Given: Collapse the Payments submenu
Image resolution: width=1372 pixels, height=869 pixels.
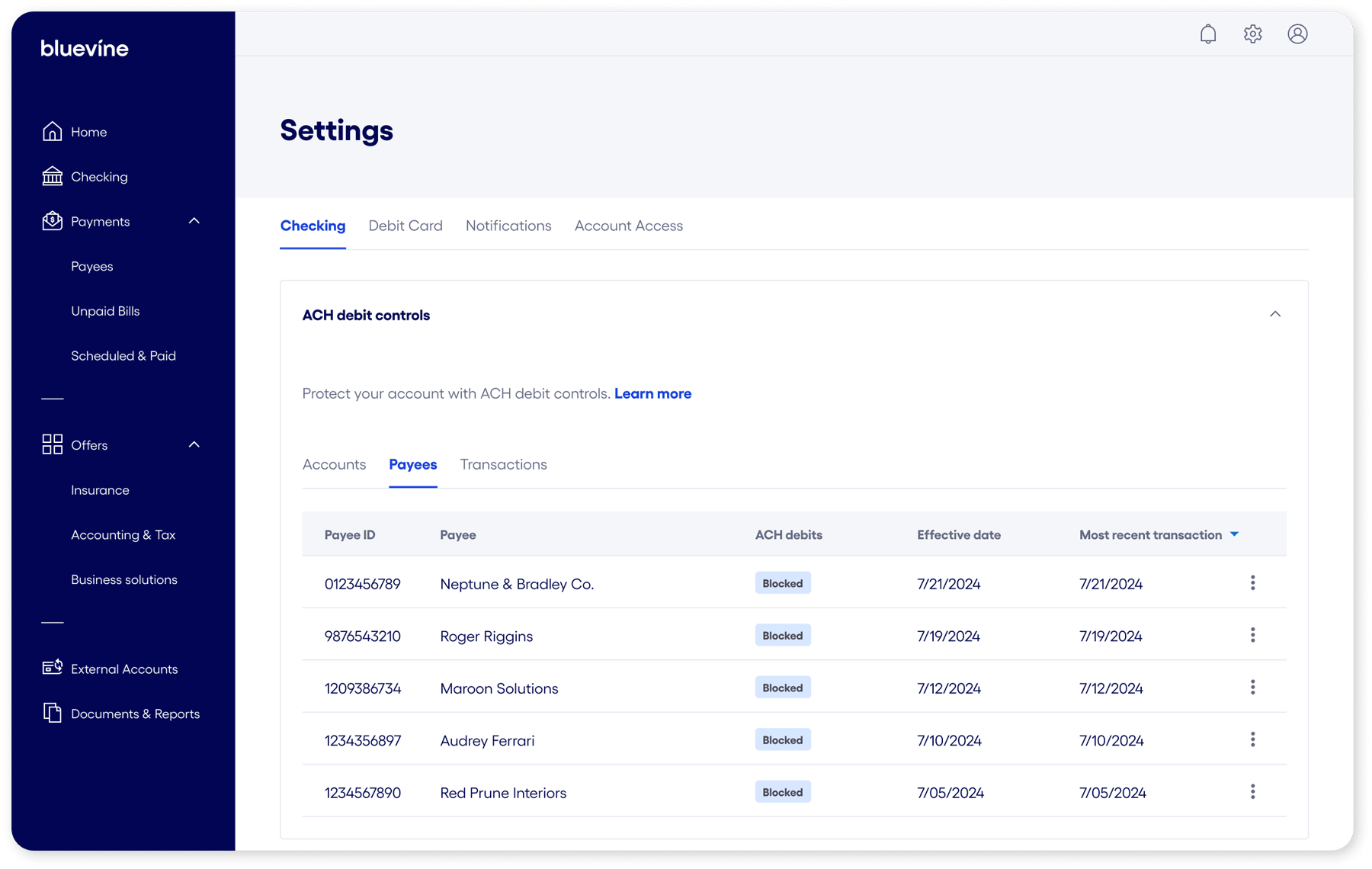Looking at the screenshot, I should (x=194, y=220).
